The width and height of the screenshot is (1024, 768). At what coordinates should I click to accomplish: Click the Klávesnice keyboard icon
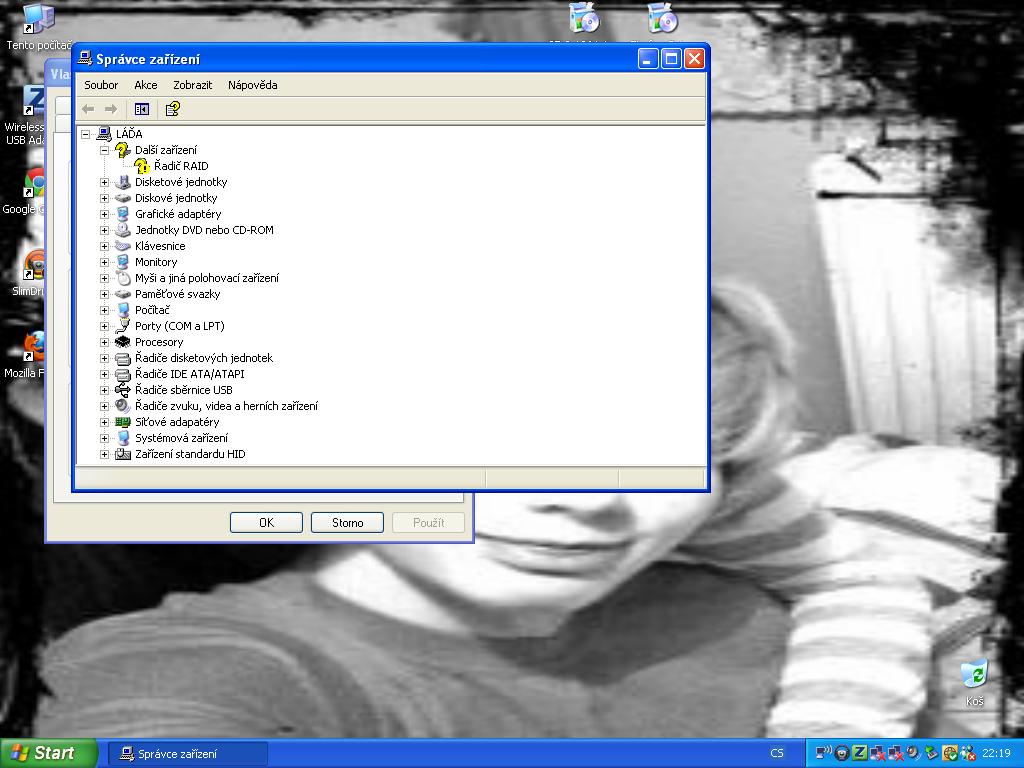(x=123, y=246)
